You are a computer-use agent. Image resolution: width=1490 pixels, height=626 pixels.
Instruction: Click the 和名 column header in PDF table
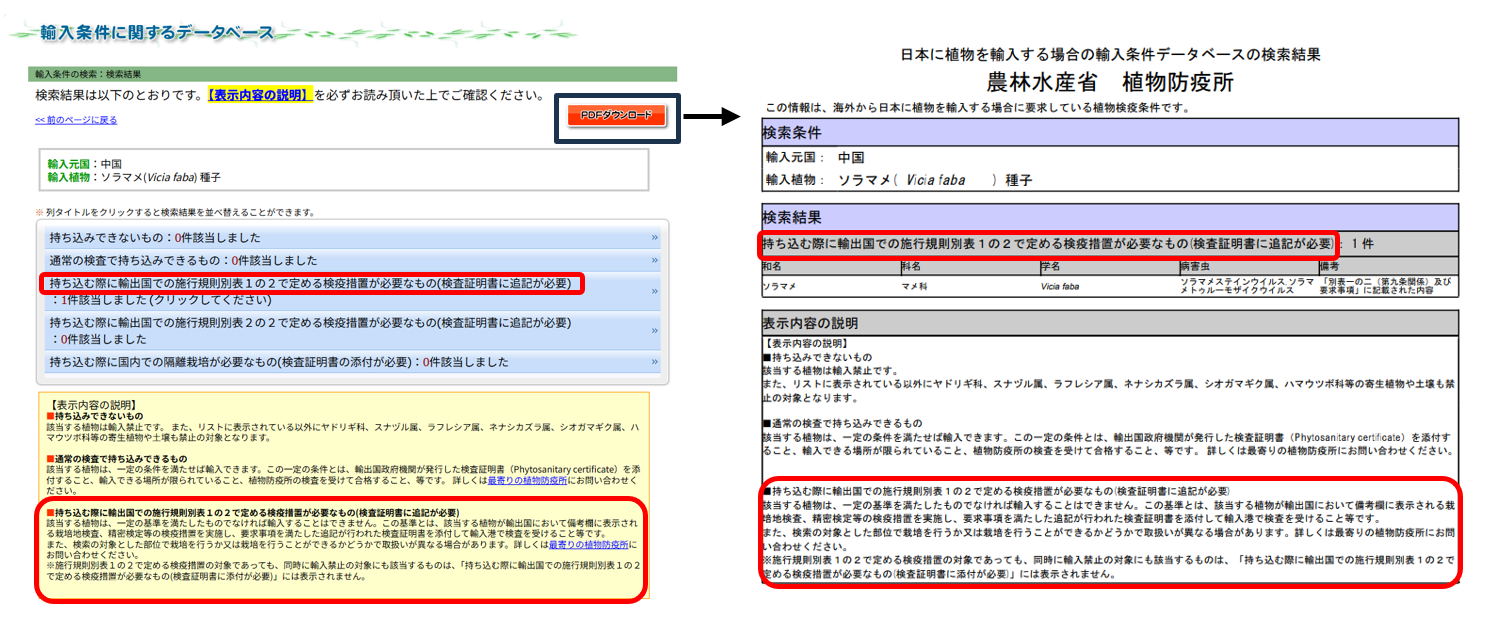(x=772, y=267)
